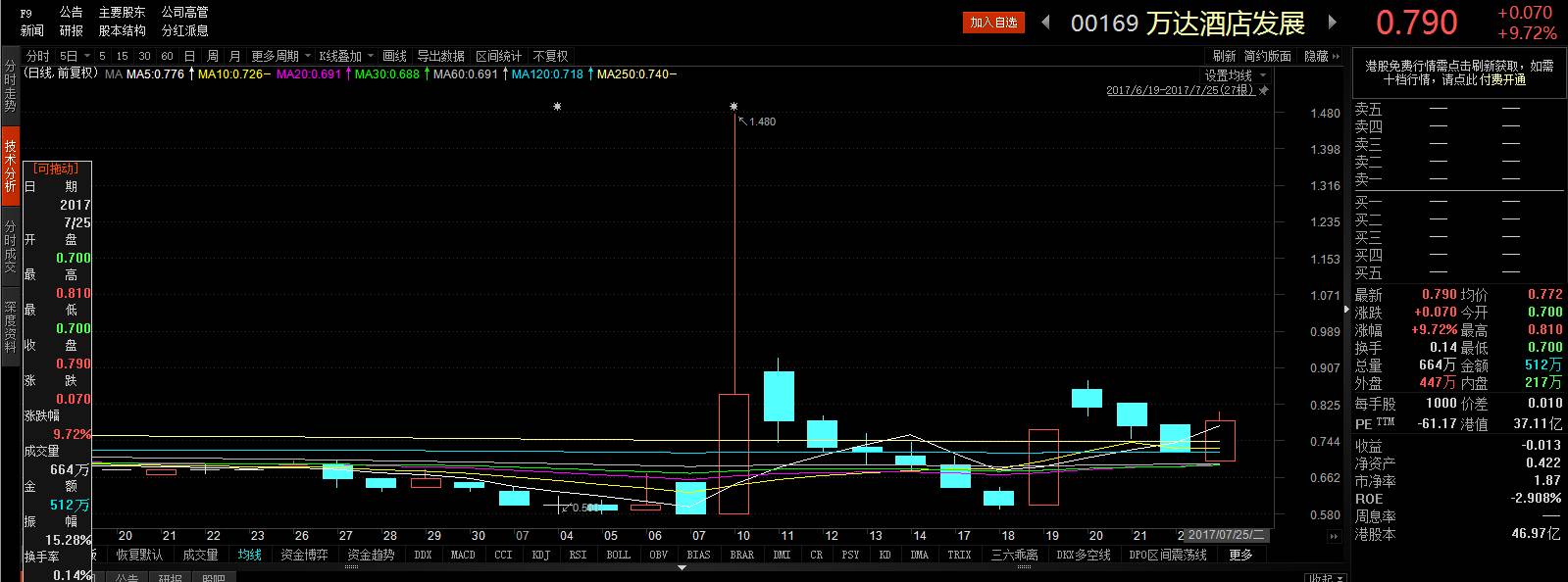Activate the 画线 drawing tool
This screenshot has width=1568, height=582.
[x=394, y=57]
